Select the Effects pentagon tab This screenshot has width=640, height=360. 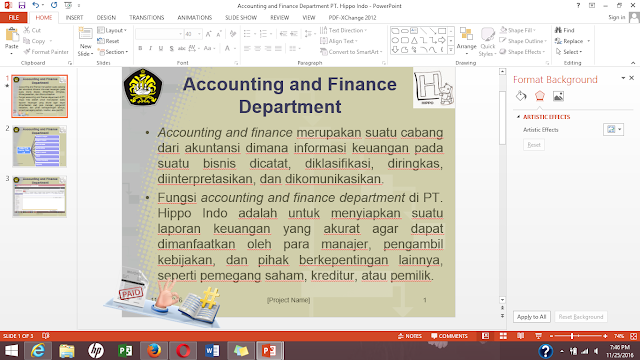(540, 96)
